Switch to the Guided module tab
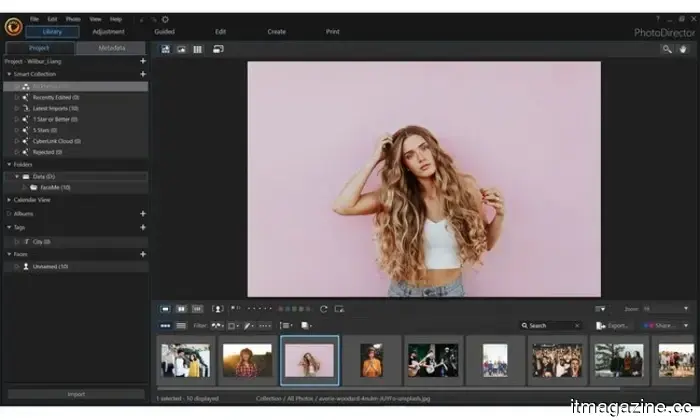Viewport: 700px width, 420px height. point(164,32)
